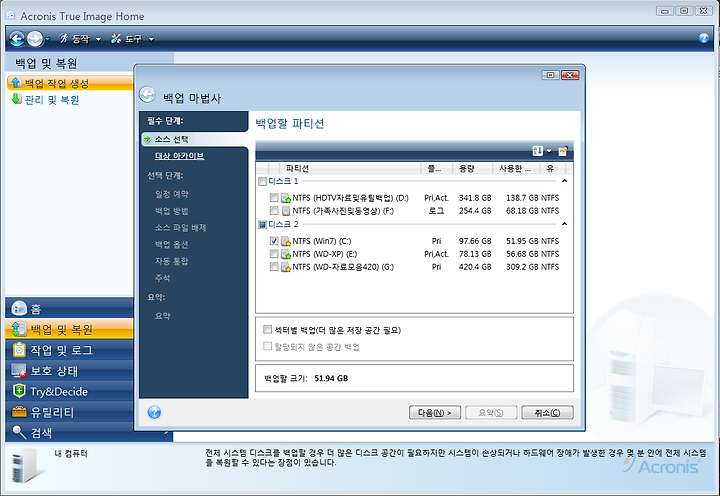
Task: Open 검색 section
Action: click(x=69, y=433)
